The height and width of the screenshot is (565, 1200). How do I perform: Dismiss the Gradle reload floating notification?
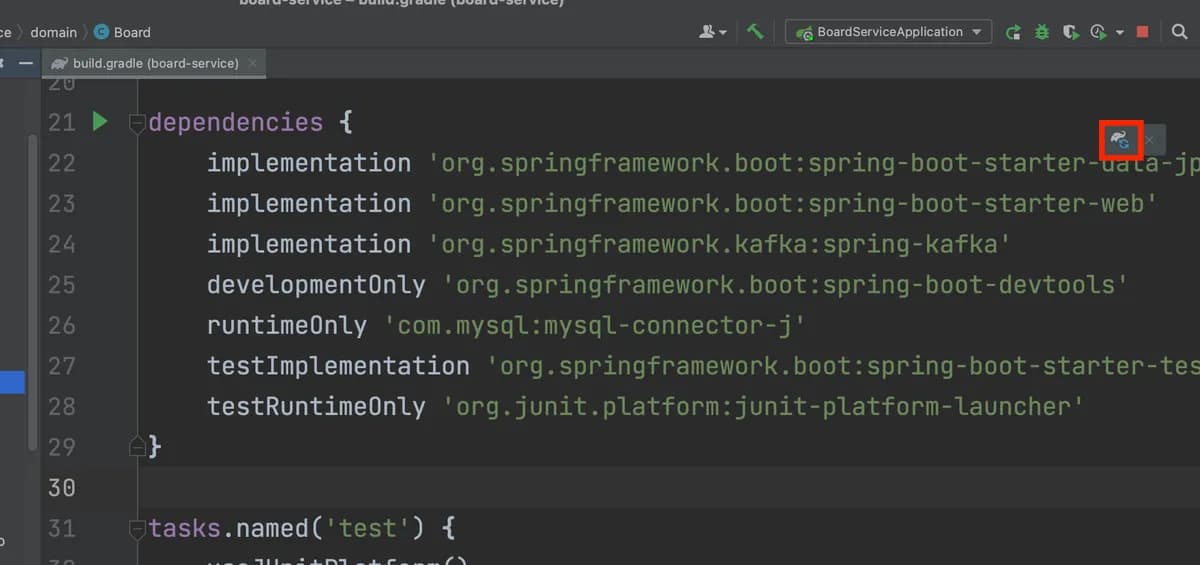[1150, 140]
